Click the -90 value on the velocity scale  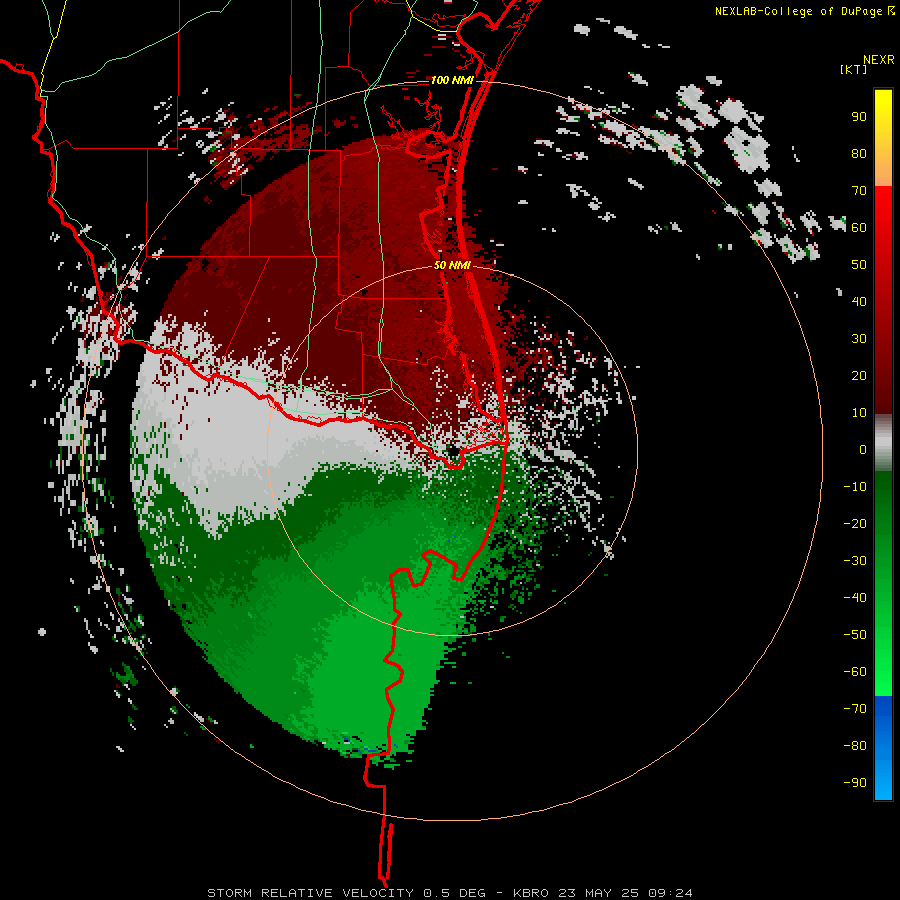click(x=855, y=783)
